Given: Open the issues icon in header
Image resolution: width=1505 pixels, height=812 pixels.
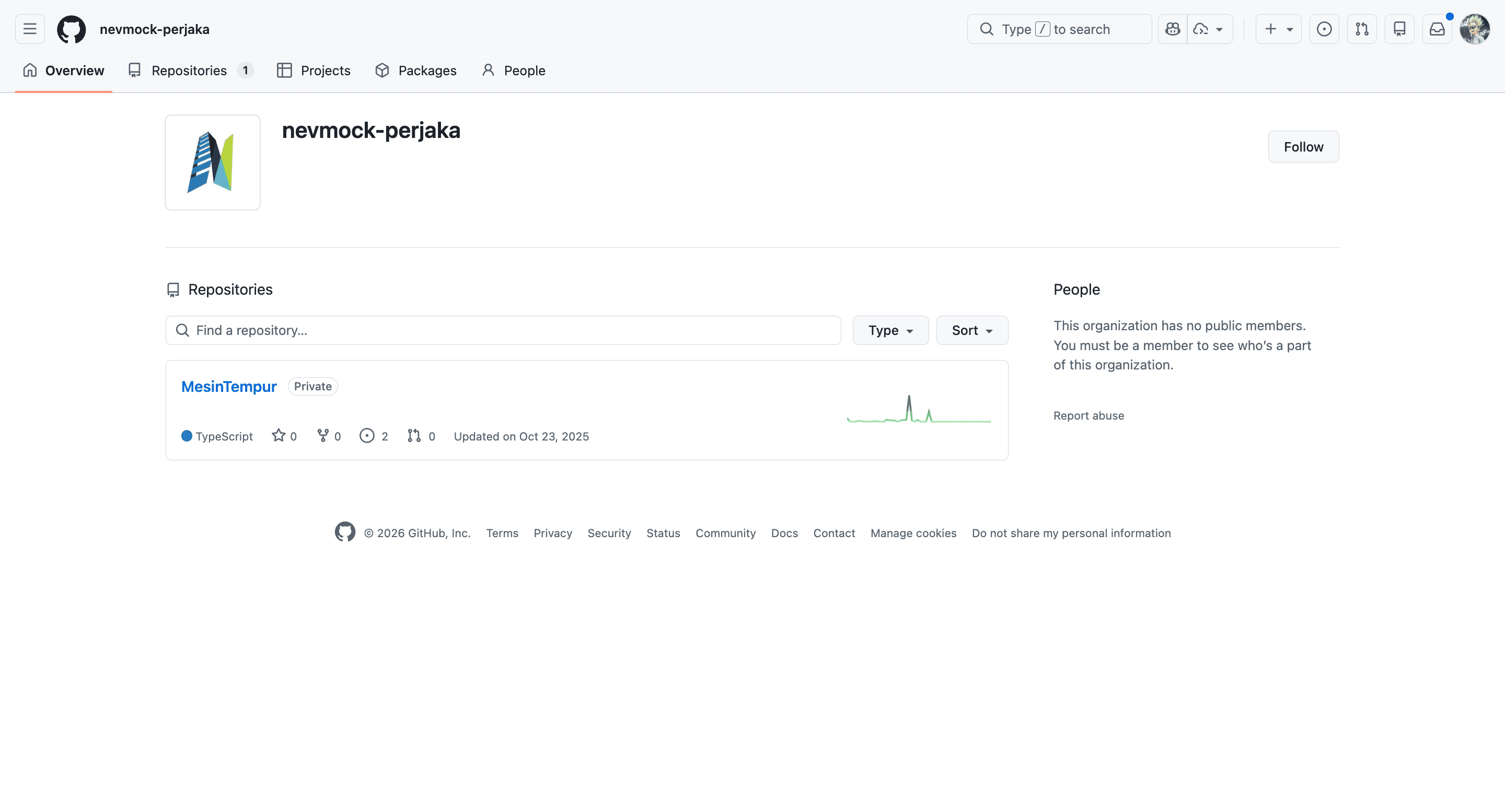Looking at the screenshot, I should [1324, 29].
